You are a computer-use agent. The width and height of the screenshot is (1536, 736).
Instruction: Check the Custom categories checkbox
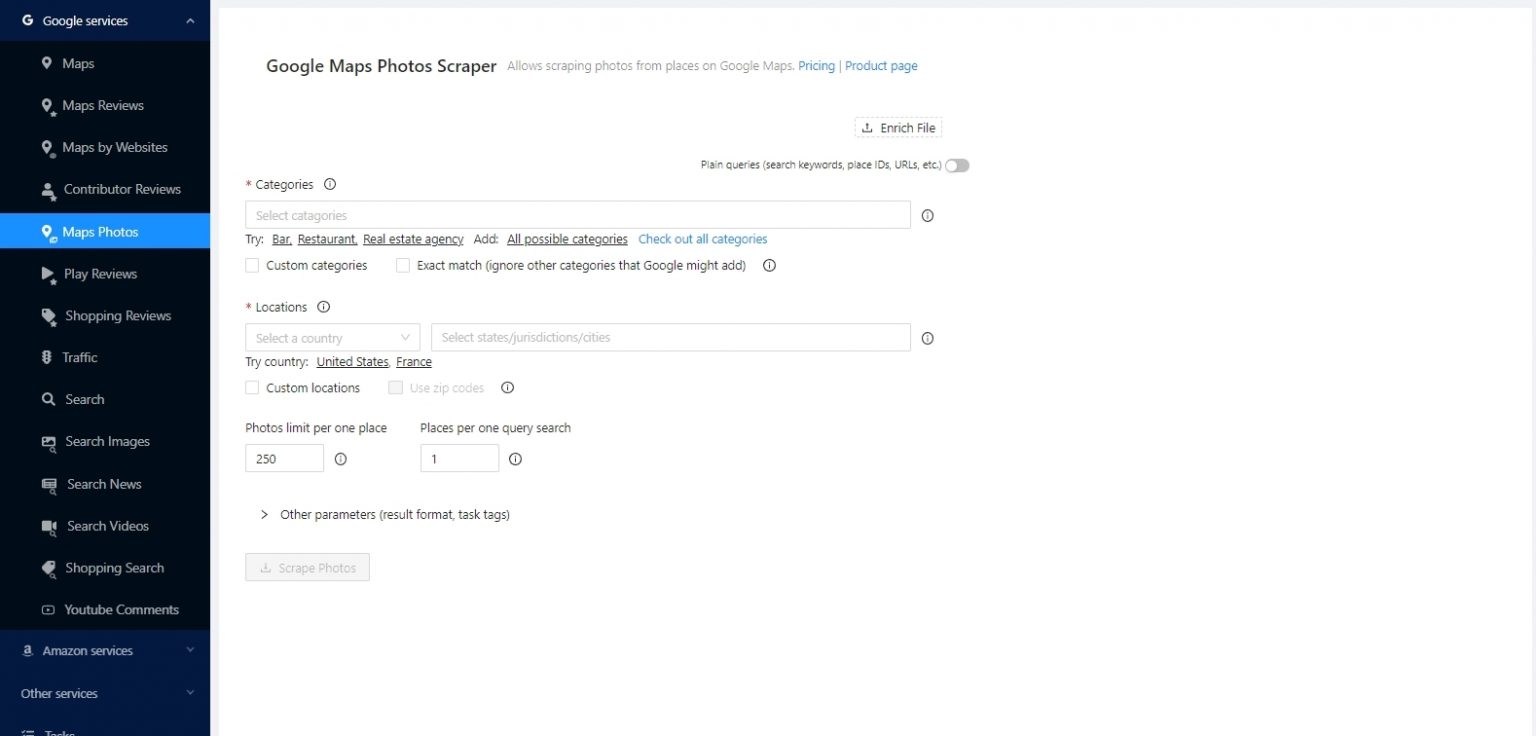252,266
